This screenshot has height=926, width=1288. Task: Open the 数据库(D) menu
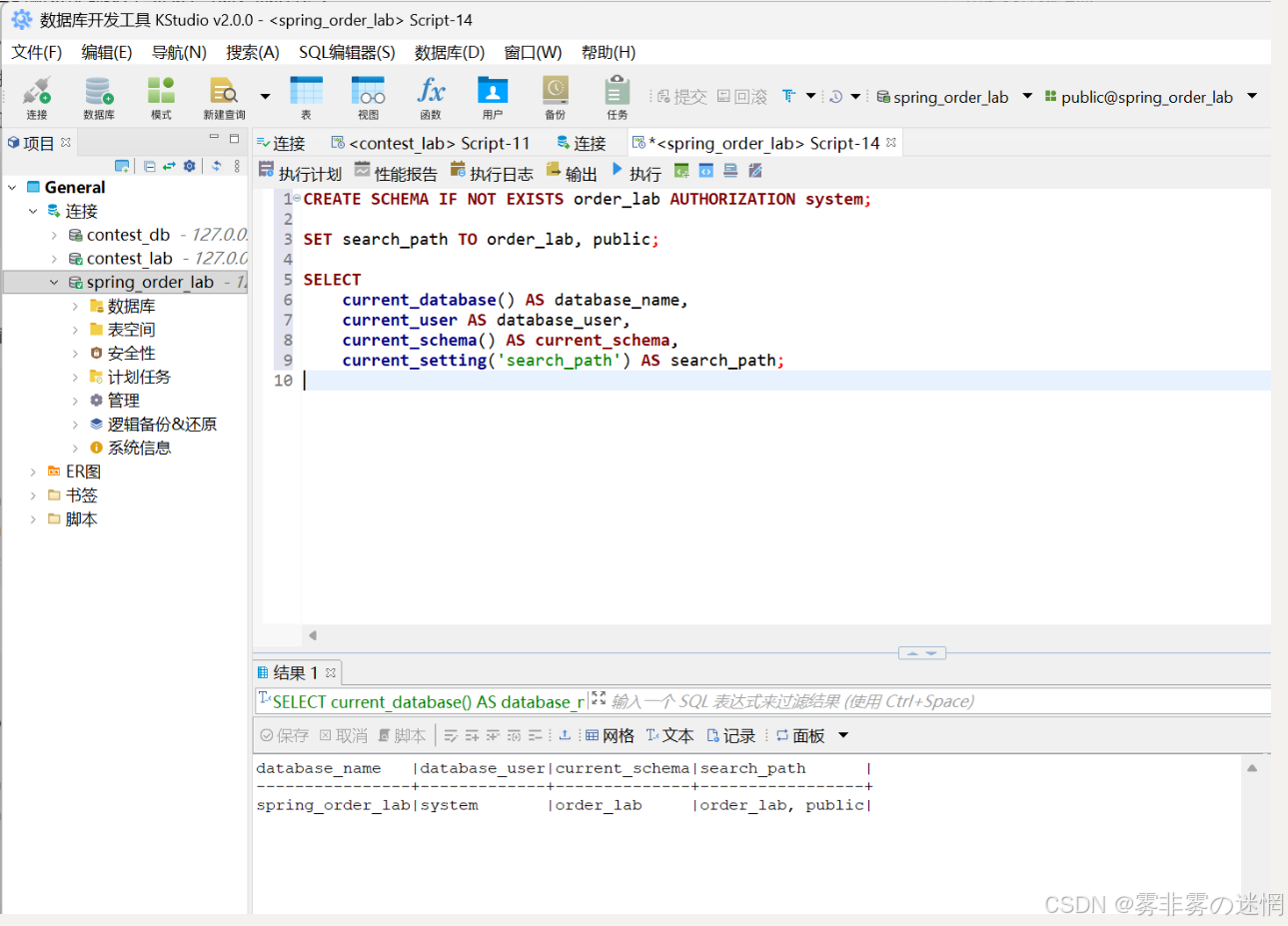(x=450, y=52)
